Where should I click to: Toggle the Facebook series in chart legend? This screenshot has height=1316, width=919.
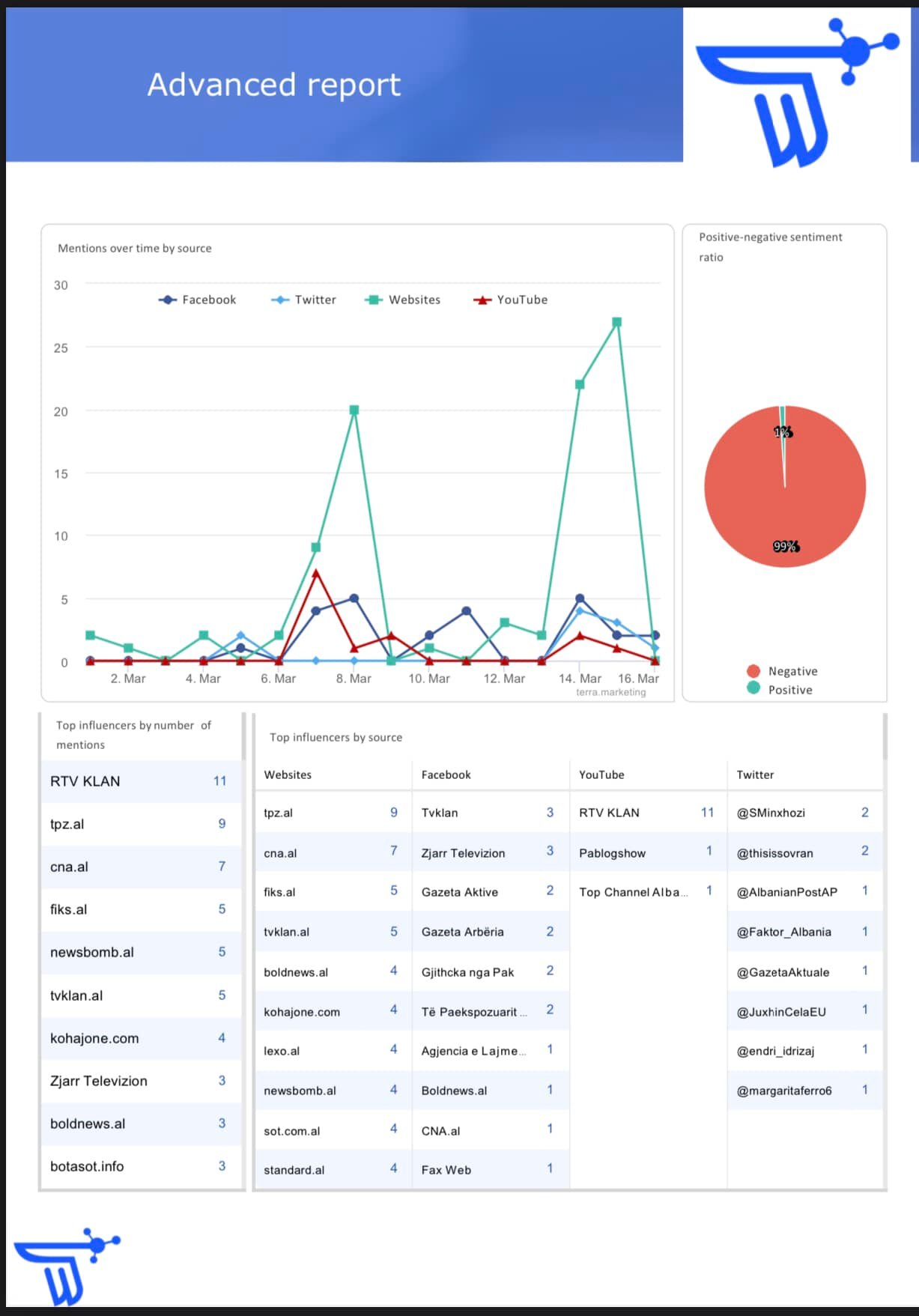198,300
